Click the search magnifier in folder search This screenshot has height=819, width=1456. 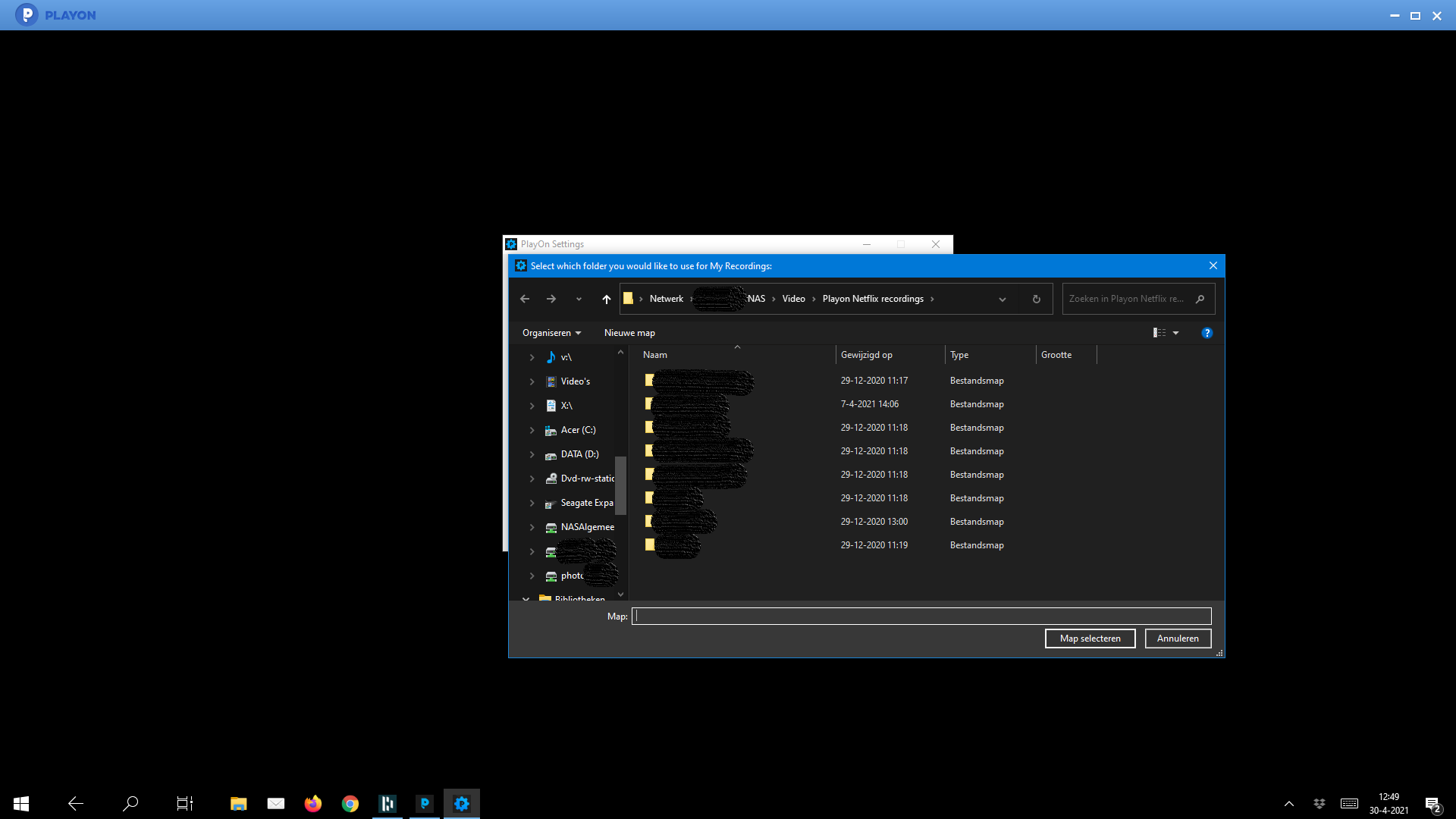pos(1200,300)
